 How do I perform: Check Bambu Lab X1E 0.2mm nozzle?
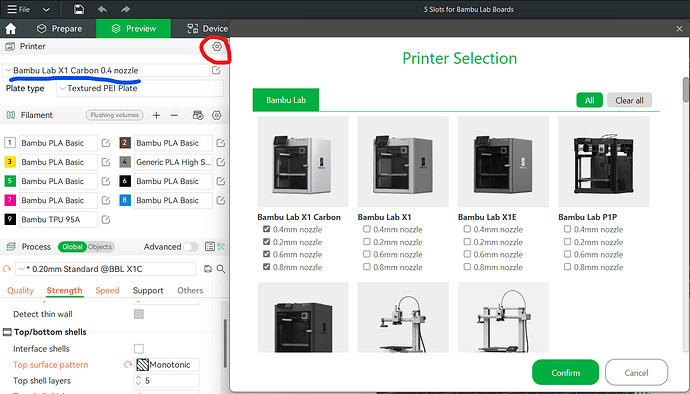point(467,242)
